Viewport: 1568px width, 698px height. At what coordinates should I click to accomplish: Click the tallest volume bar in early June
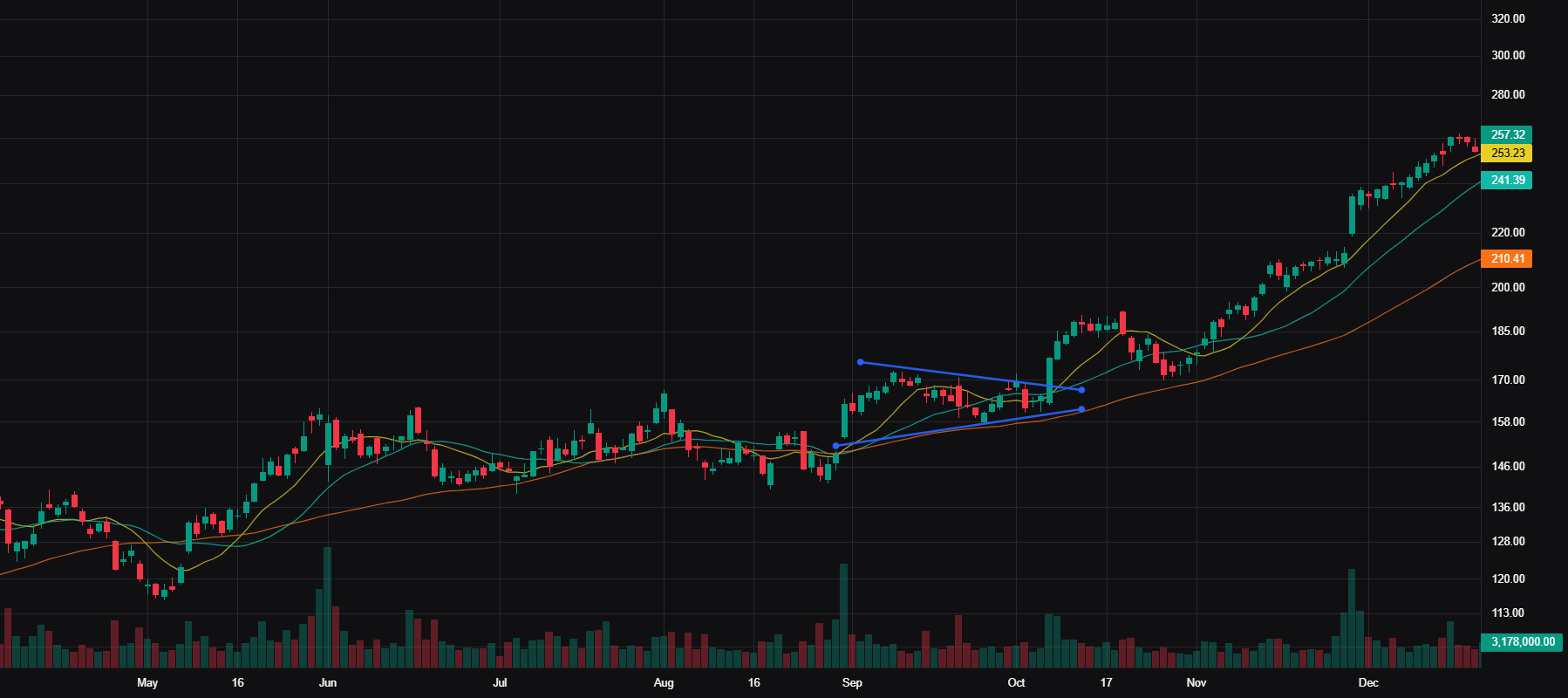[328, 607]
